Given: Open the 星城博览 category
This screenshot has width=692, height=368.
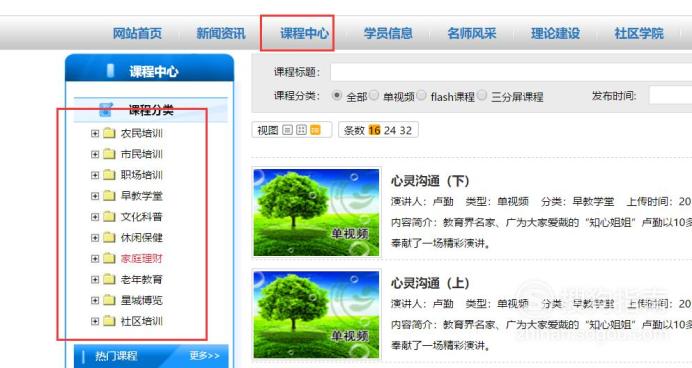Looking at the screenshot, I should [142, 300].
